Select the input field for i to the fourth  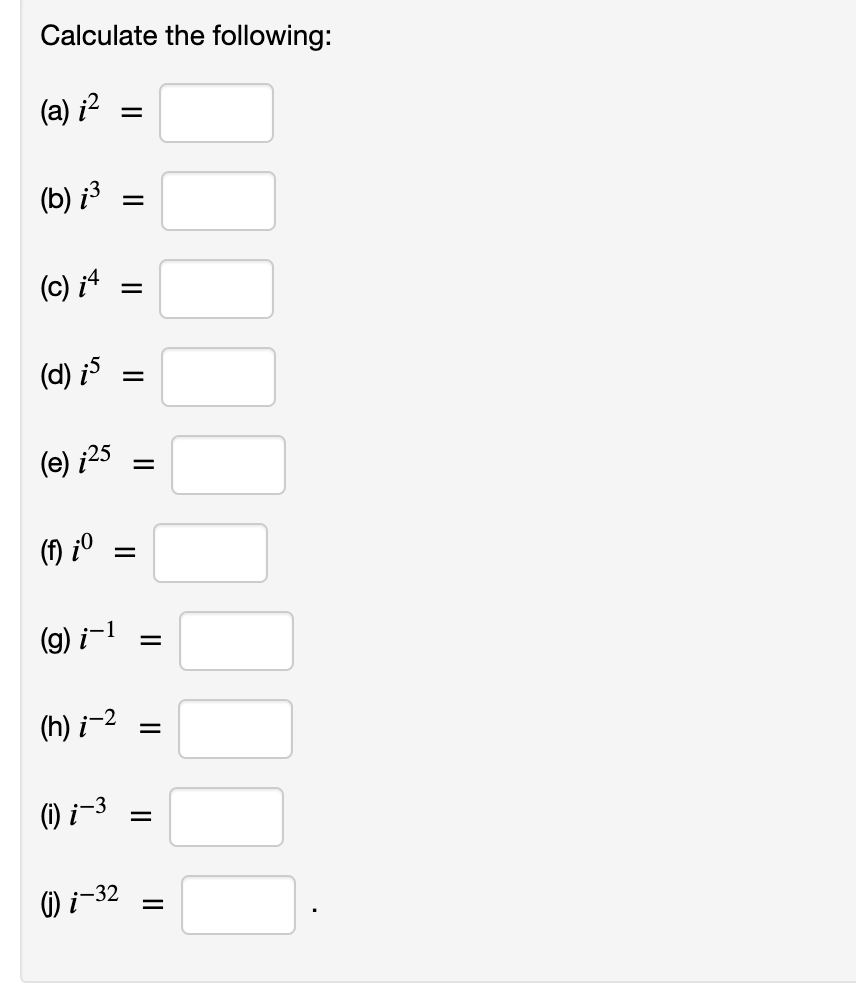(x=216, y=289)
